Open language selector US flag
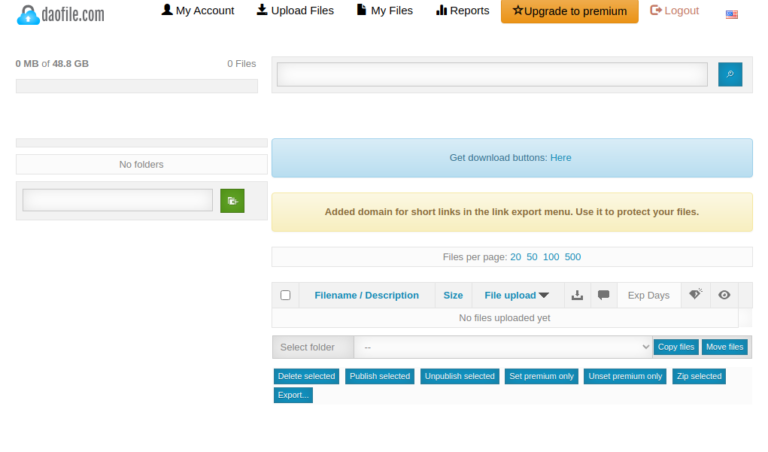Screen dimensions: 768x452 tap(732, 14)
